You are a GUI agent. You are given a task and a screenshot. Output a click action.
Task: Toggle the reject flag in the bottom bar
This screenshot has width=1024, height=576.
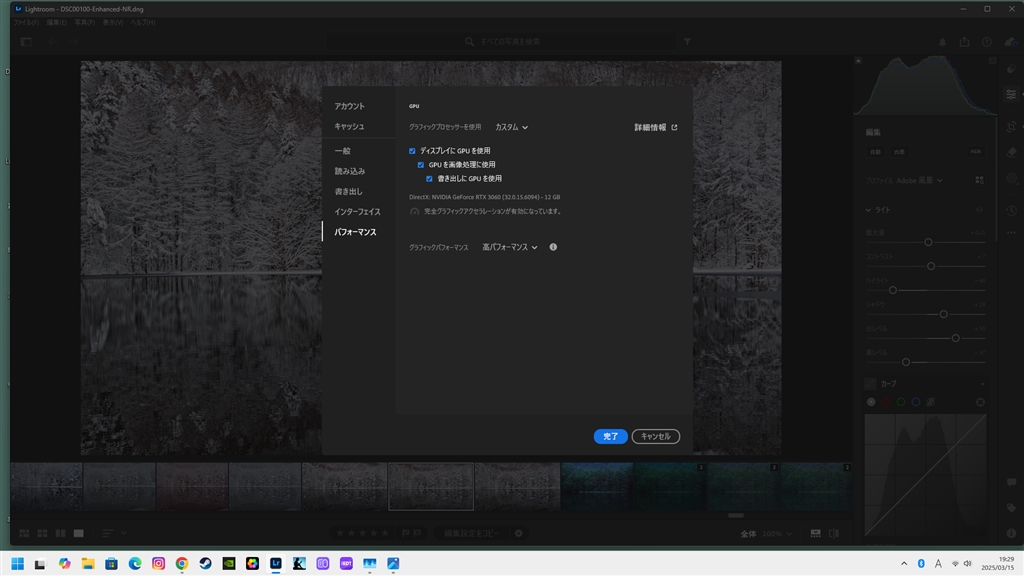[417, 534]
